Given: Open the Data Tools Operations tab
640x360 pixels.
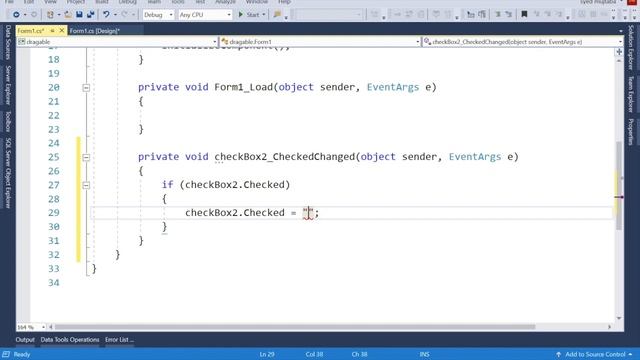Looking at the screenshot, I should point(70,340).
